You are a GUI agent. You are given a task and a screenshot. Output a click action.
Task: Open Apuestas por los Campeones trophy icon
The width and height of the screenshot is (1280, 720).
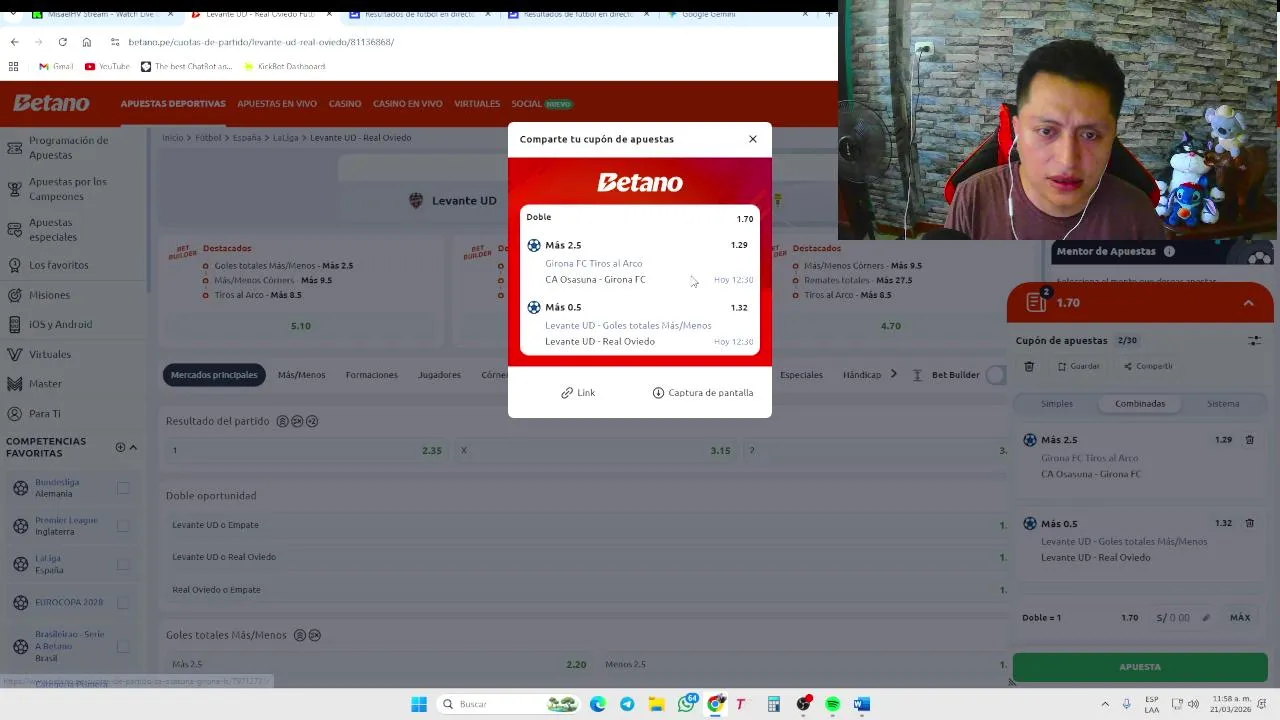click(14, 189)
